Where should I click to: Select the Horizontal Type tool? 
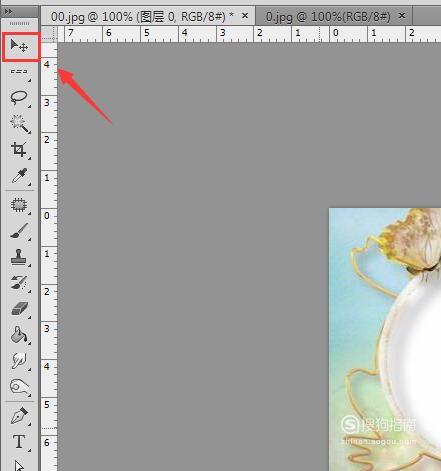[19, 442]
